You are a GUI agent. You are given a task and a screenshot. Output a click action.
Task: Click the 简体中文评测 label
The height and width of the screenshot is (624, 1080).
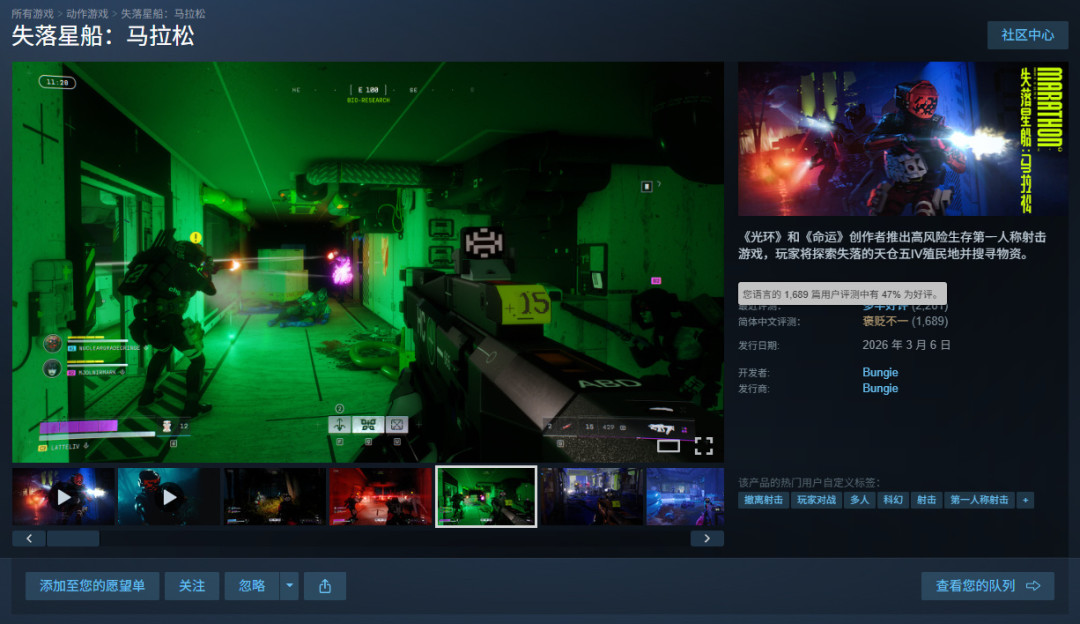coord(769,322)
